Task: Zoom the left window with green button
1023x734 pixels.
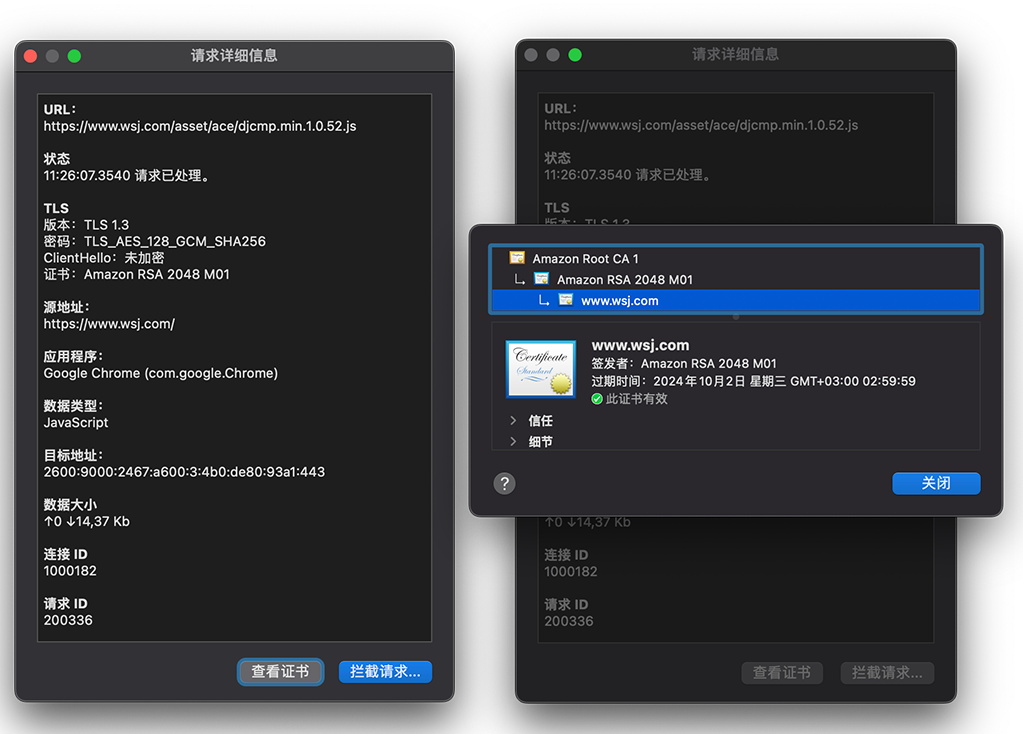Action: [x=74, y=56]
